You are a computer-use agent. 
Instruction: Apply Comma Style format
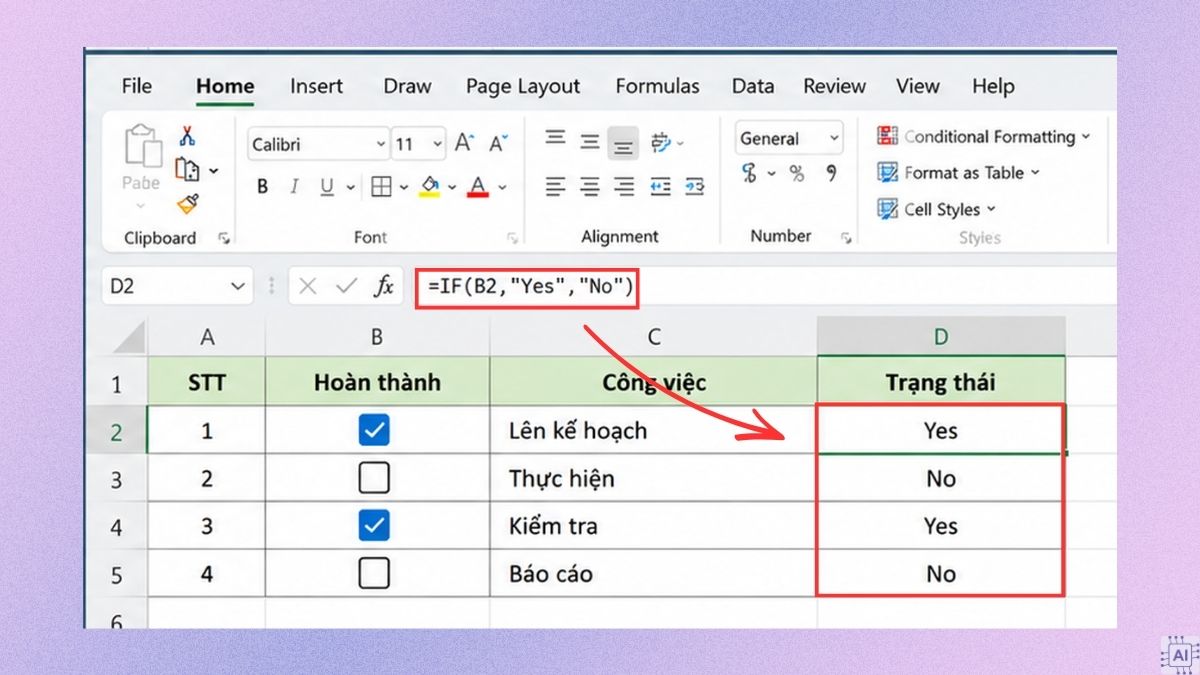831,174
